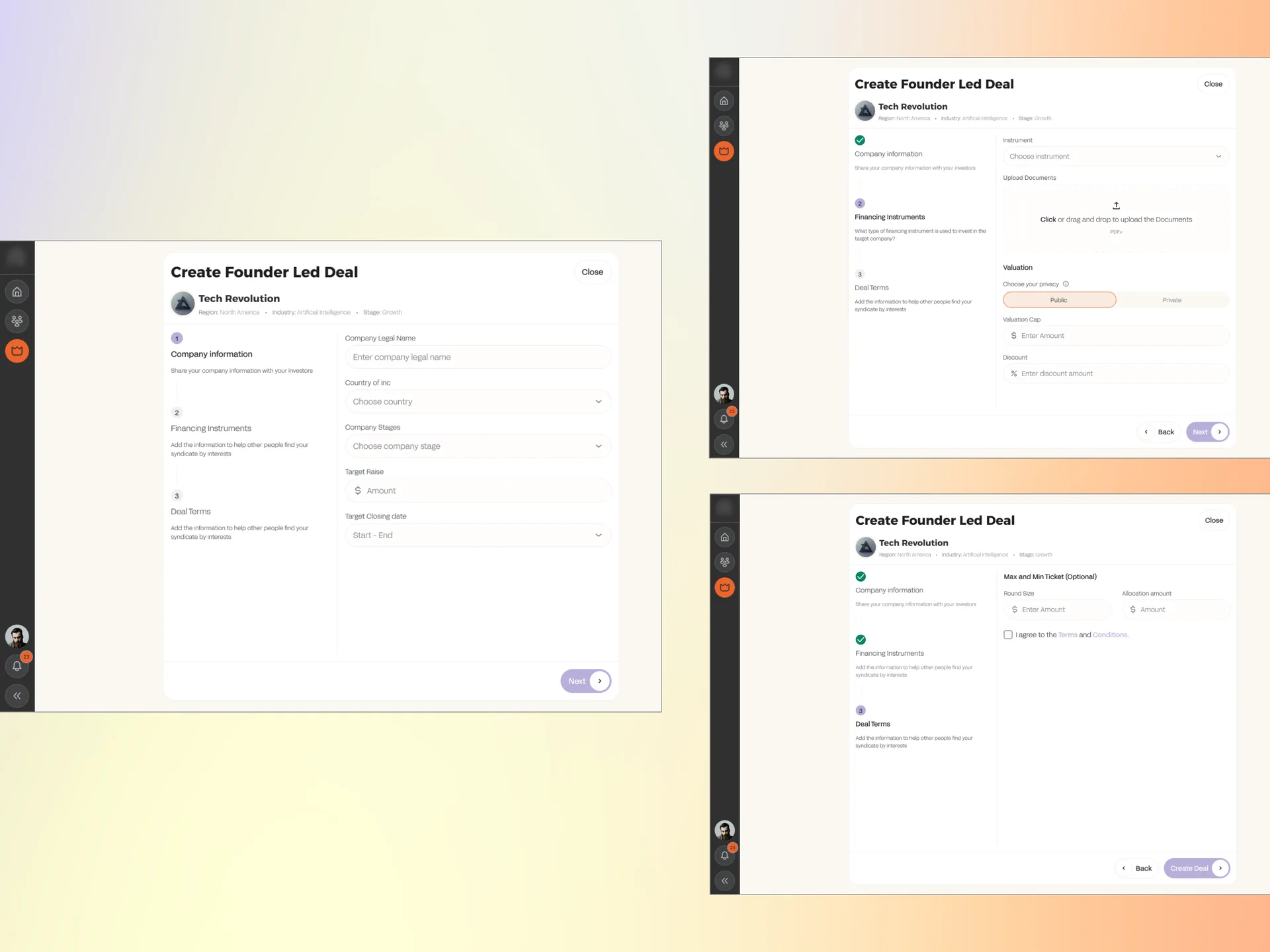Click Company Legal Name input field
The width and height of the screenshot is (1270, 952).
(x=478, y=357)
